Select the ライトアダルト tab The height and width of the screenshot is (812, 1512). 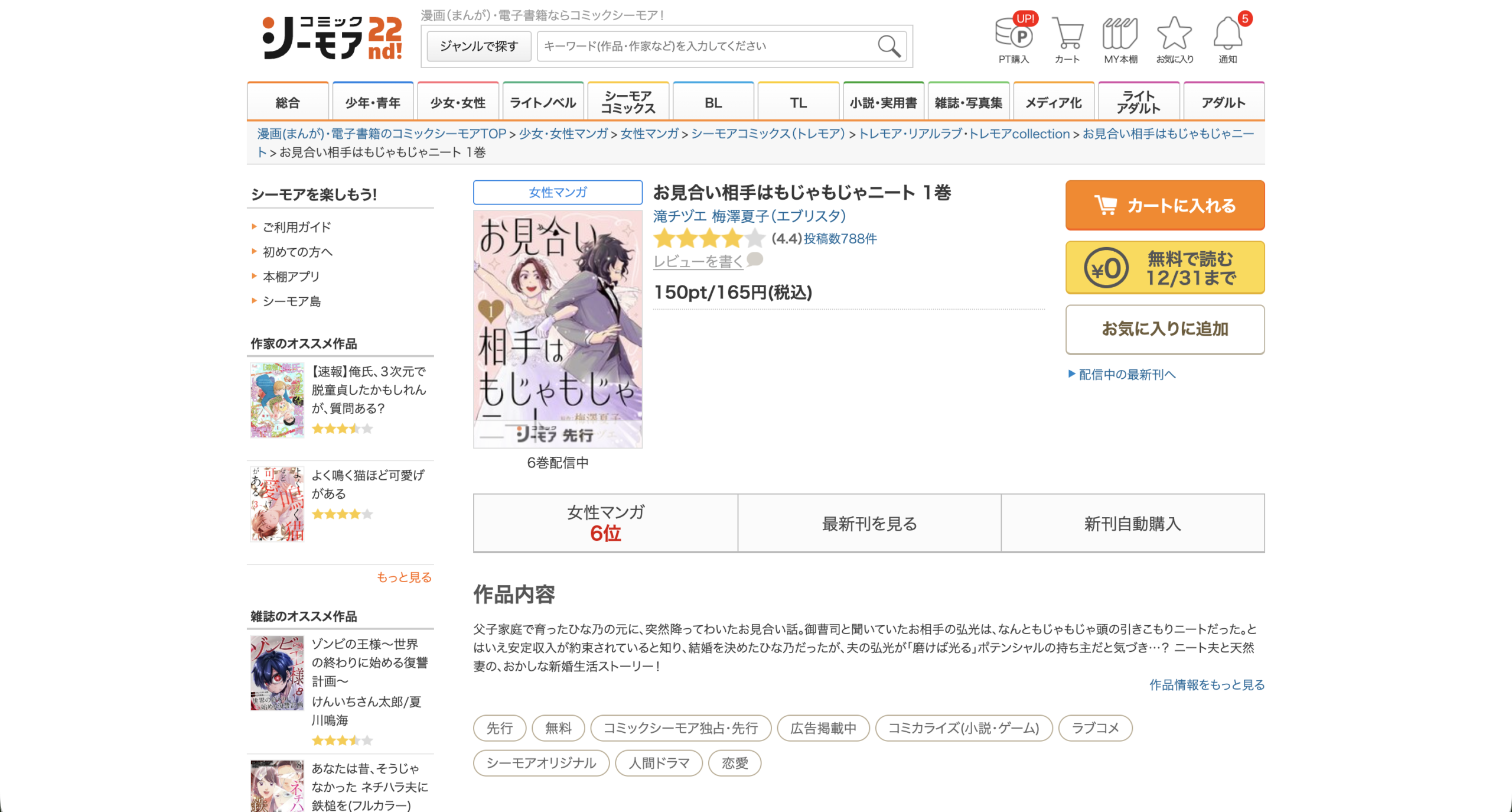[1138, 102]
